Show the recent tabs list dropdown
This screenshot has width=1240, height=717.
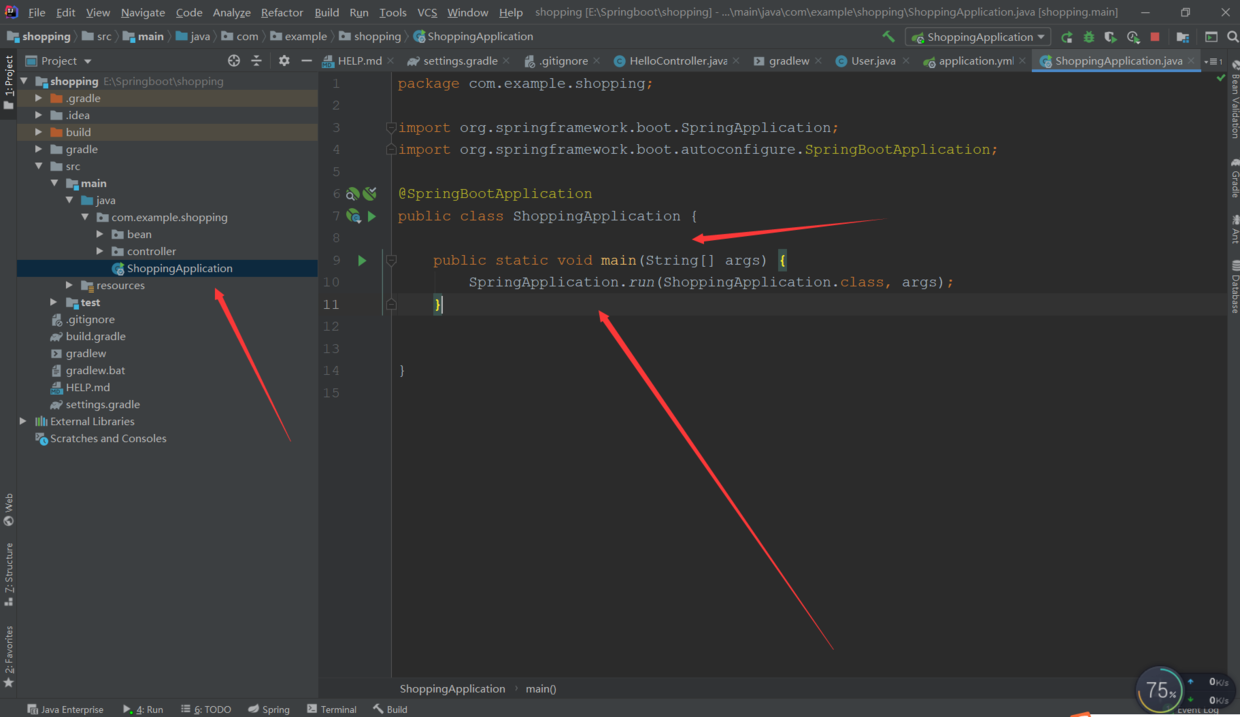pyautogui.click(x=1213, y=61)
